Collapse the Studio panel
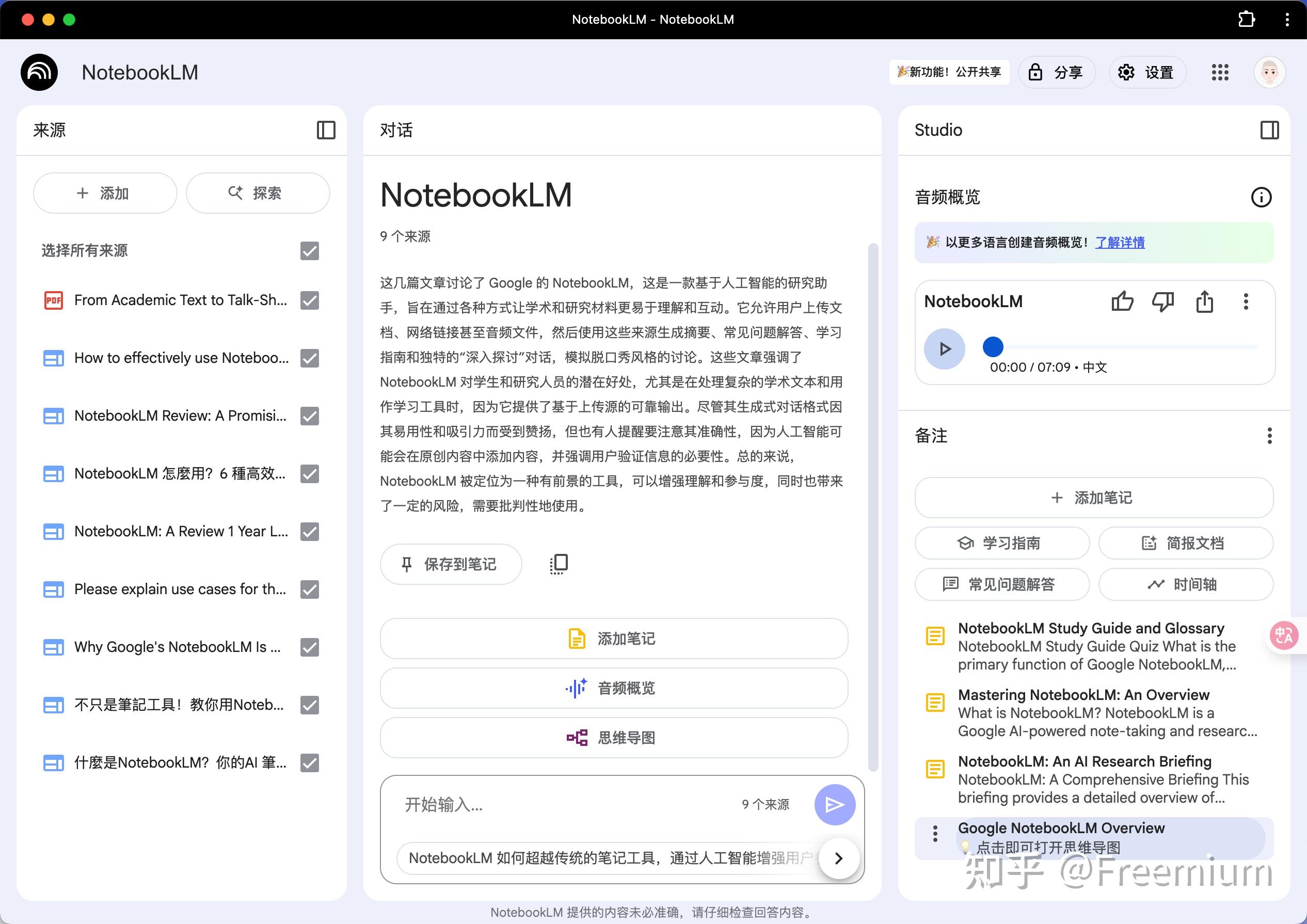The height and width of the screenshot is (924, 1307). point(1269,130)
